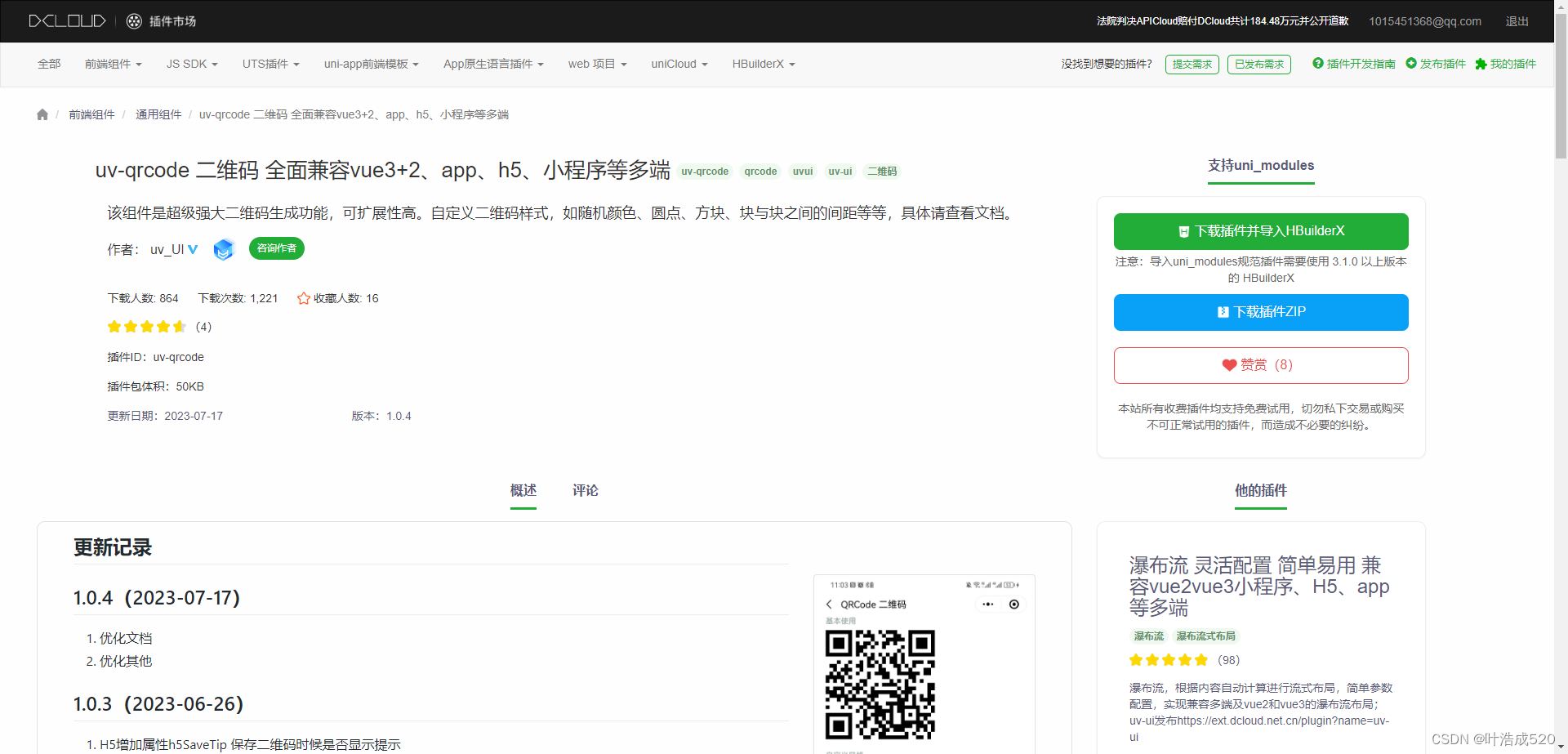The height and width of the screenshot is (754, 1568).
Task: Open the court ruling announcement link
Action: (x=1223, y=21)
